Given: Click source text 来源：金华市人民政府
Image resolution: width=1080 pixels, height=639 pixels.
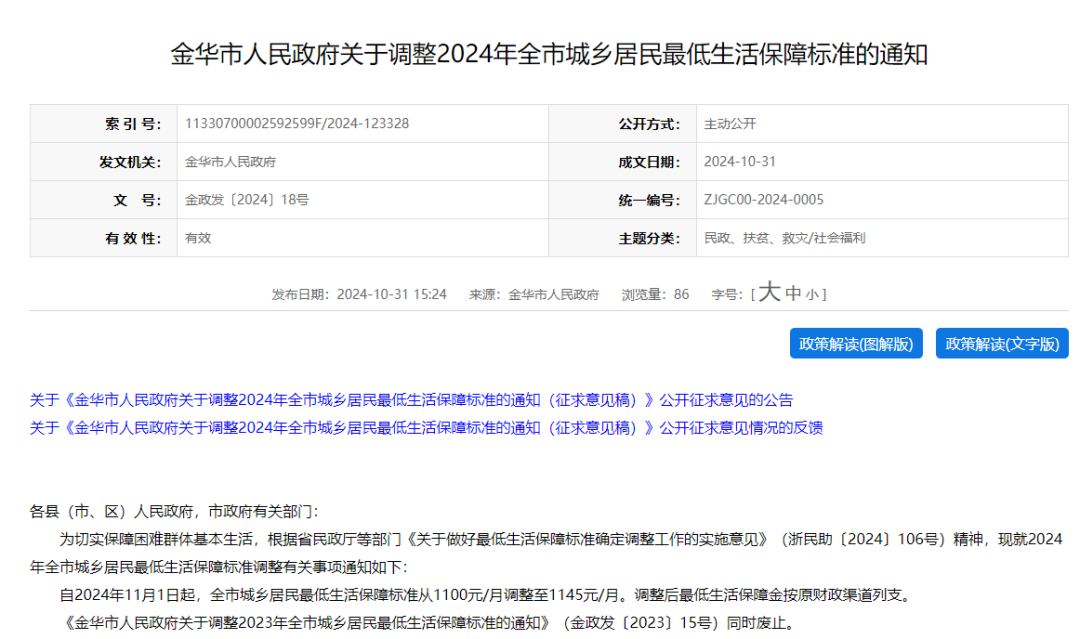Looking at the screenshot, I should pos(534,295).
